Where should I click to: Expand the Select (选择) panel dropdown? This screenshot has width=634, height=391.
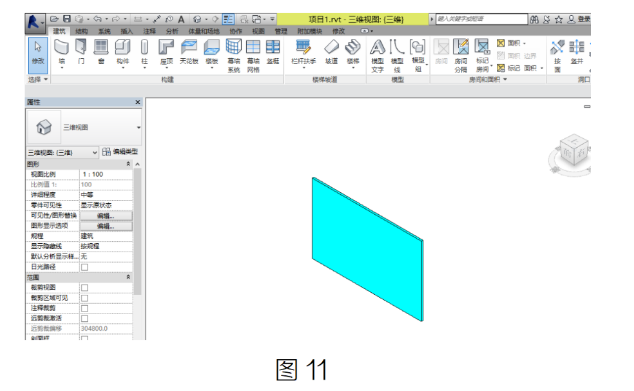click(x=38, y=79)
